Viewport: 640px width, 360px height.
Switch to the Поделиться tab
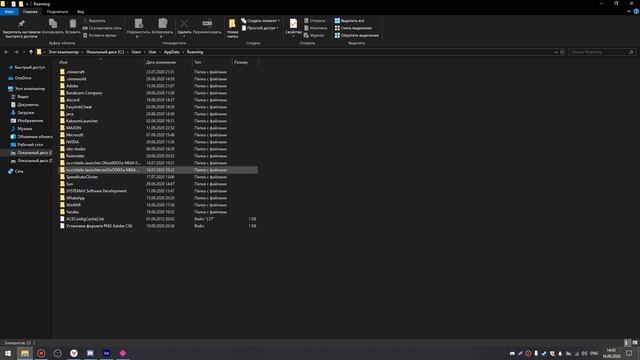pos(57,12)
